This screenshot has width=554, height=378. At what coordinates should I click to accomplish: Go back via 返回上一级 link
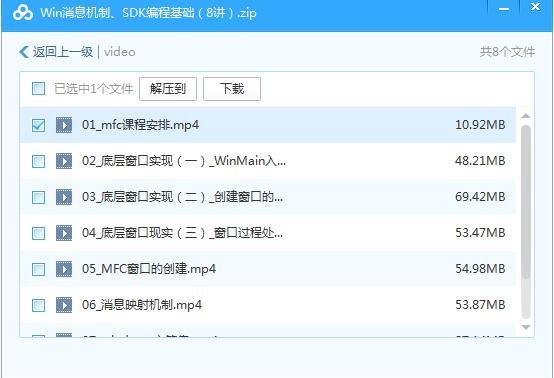point(63,52)
